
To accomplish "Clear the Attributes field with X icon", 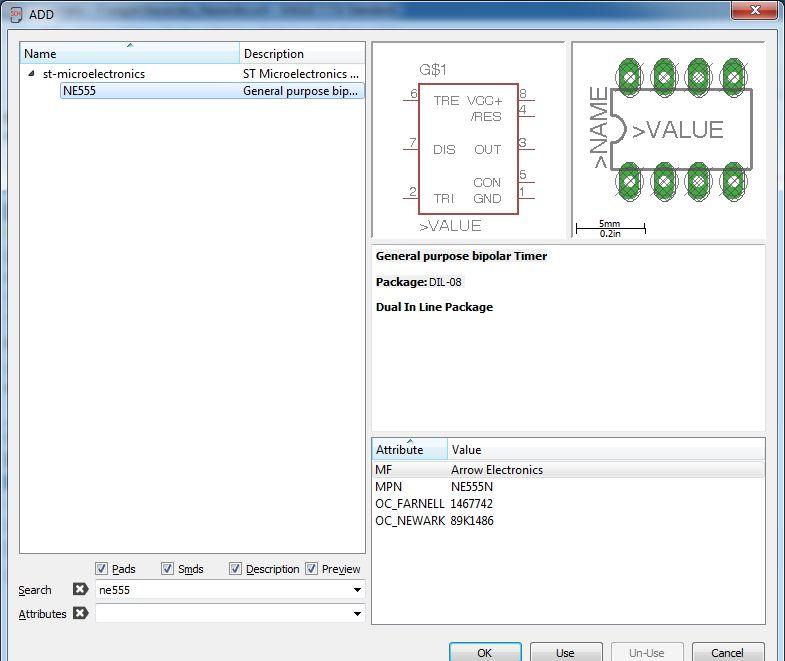I will (80, 613).
